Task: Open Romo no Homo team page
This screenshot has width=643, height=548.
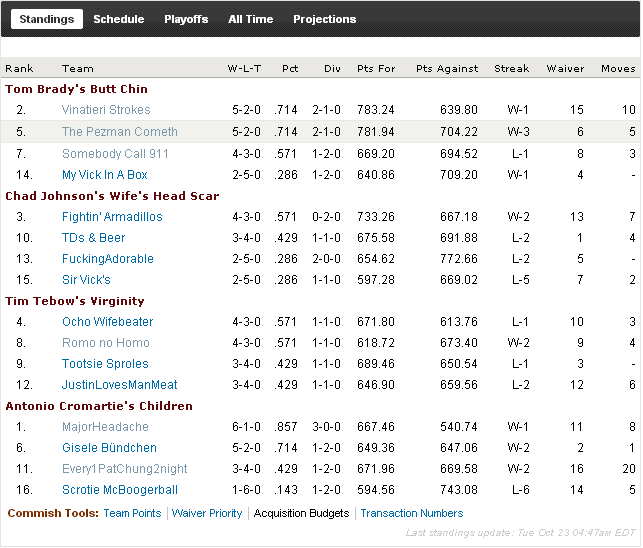Action: coord(106,342)
